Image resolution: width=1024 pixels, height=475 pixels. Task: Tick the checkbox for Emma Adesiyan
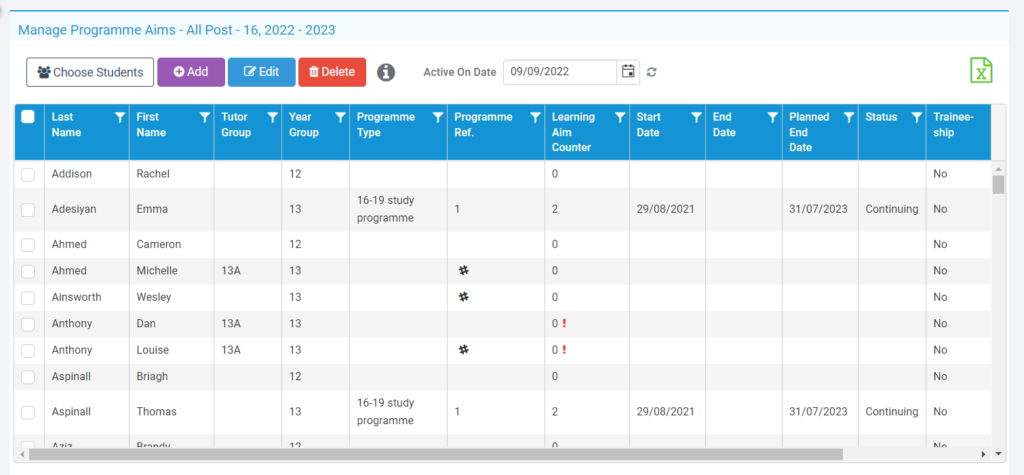[x=27, y=210]
